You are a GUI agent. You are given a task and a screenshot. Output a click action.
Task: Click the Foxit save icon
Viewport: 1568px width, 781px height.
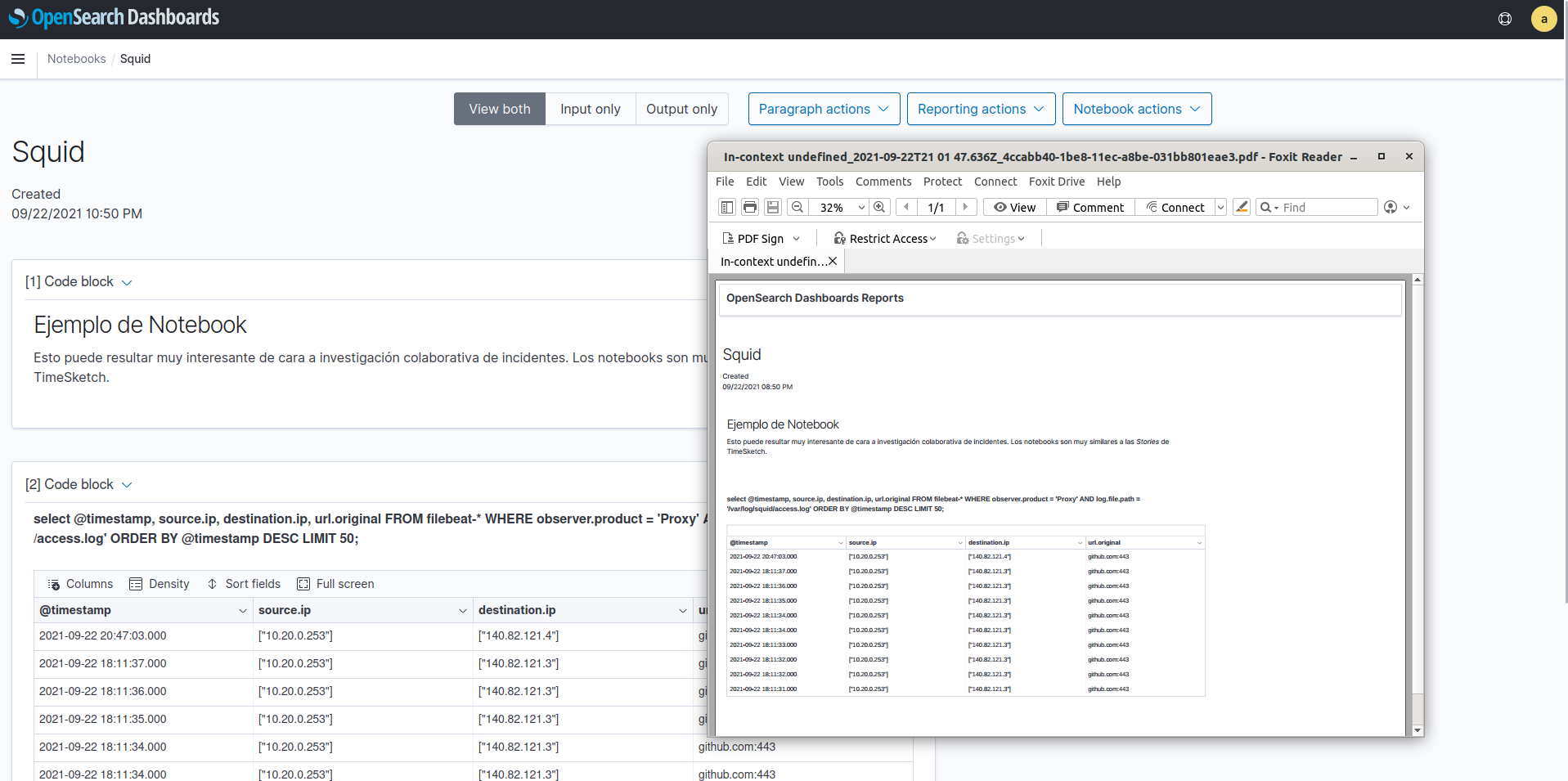772,207
